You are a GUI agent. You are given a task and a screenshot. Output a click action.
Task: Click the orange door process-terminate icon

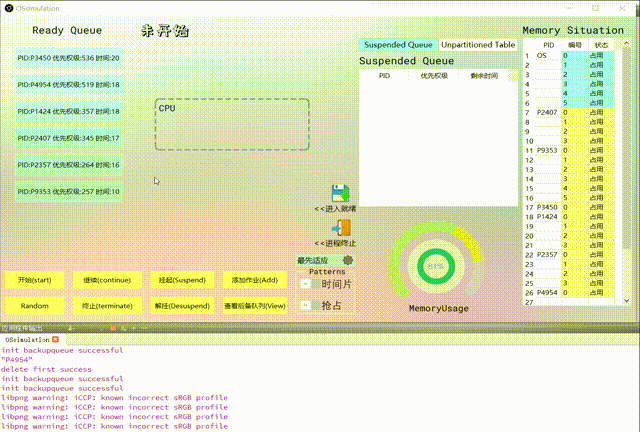[341, 228]
